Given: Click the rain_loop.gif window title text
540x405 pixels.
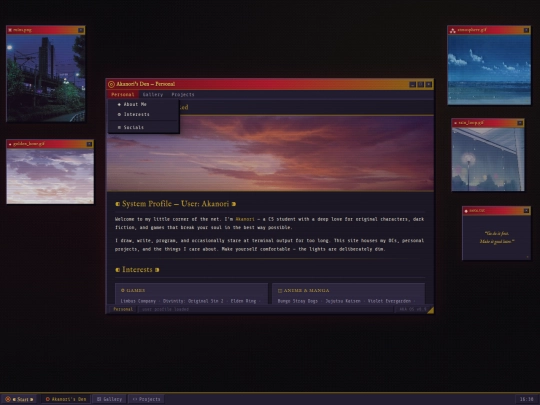Looking at the screenshot, I should coord(471,123).
